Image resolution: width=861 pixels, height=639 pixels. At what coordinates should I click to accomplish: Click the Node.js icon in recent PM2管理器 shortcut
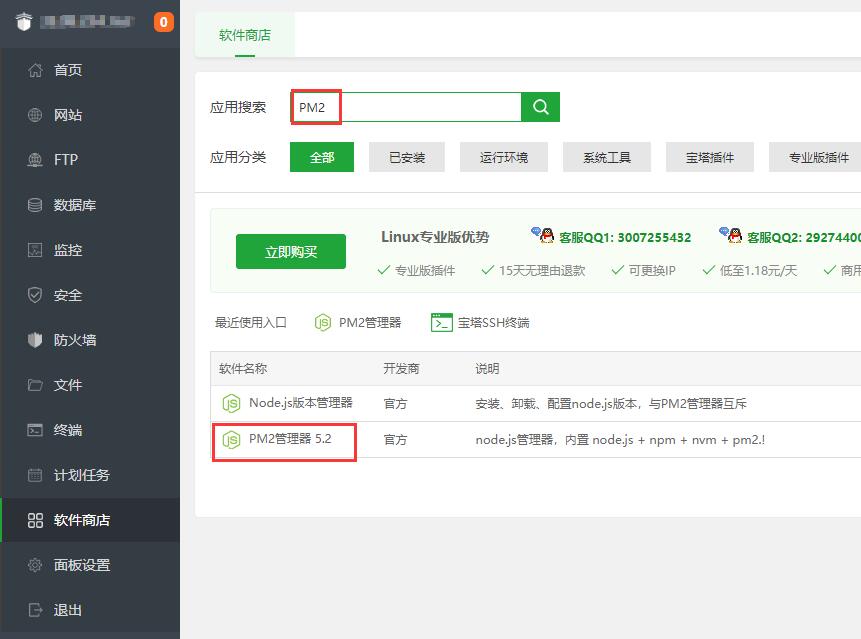tap(323, 322)
